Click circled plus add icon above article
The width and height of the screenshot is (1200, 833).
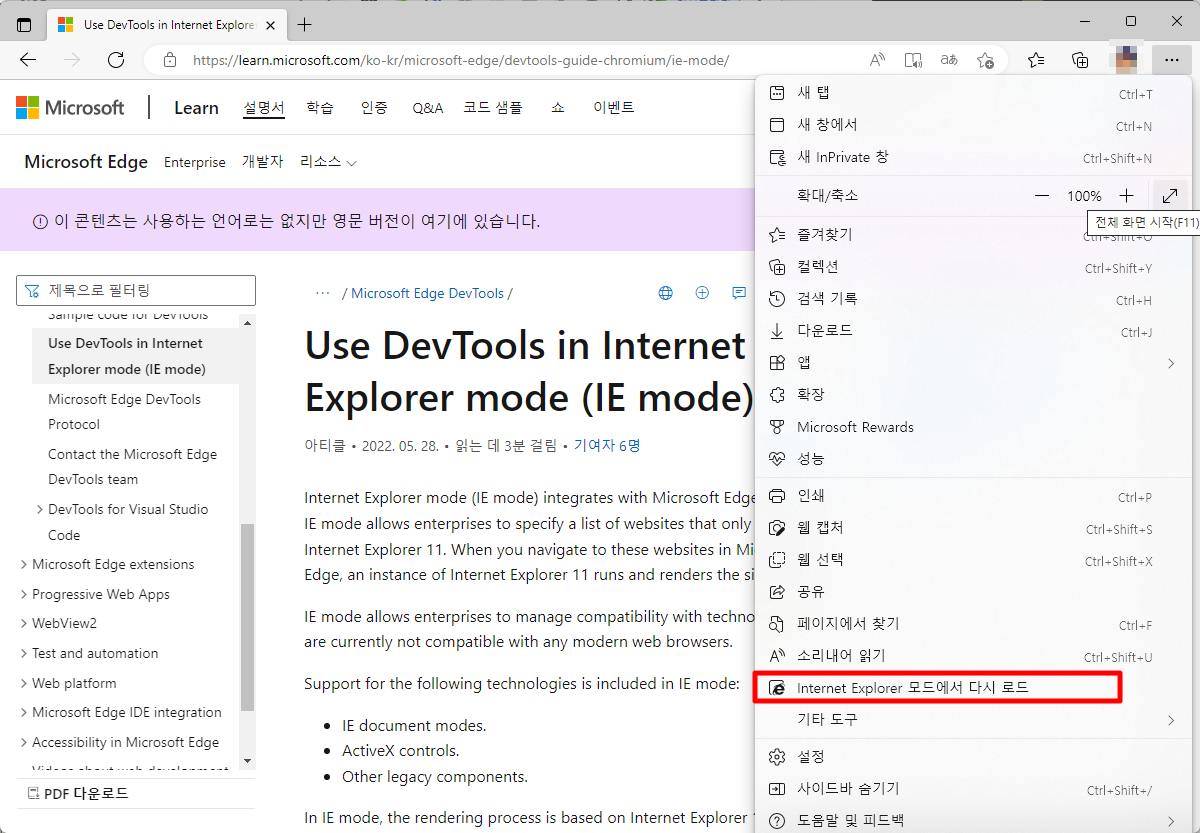click(x=702, y=293)
